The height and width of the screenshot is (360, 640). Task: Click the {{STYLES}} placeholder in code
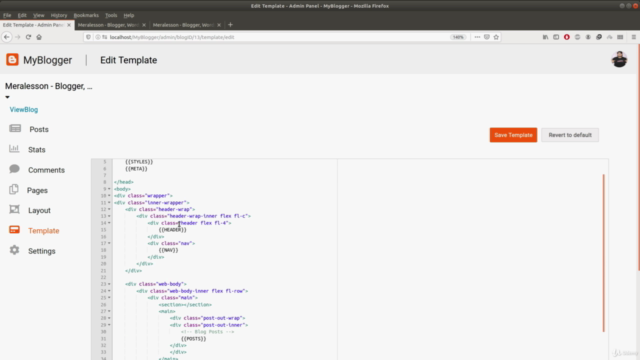139,162
